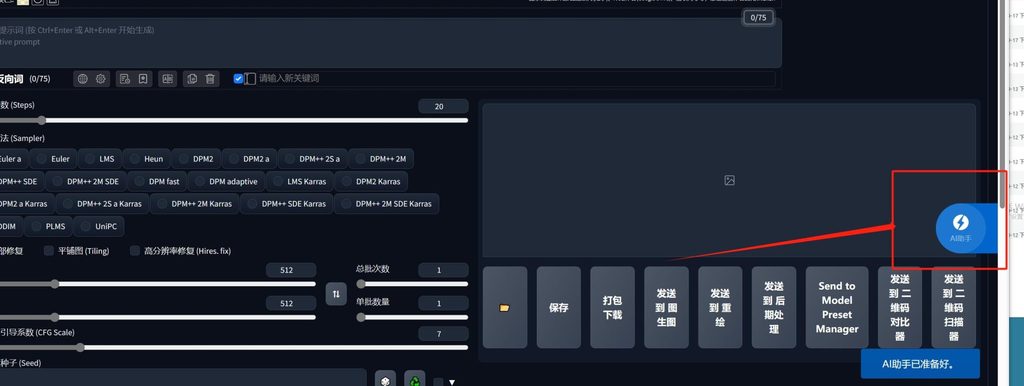
Task: Click the Steps value field showing 20
Action: (443, 106)
